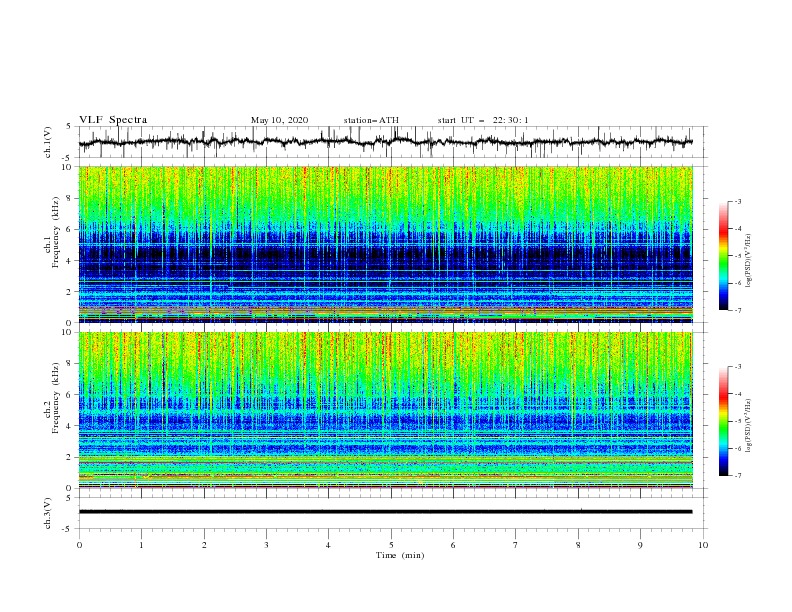The height and width of the screenshot is (612, 792).
Task: Click the ch.1 voltage waveform trace
Action: point(385,142)
